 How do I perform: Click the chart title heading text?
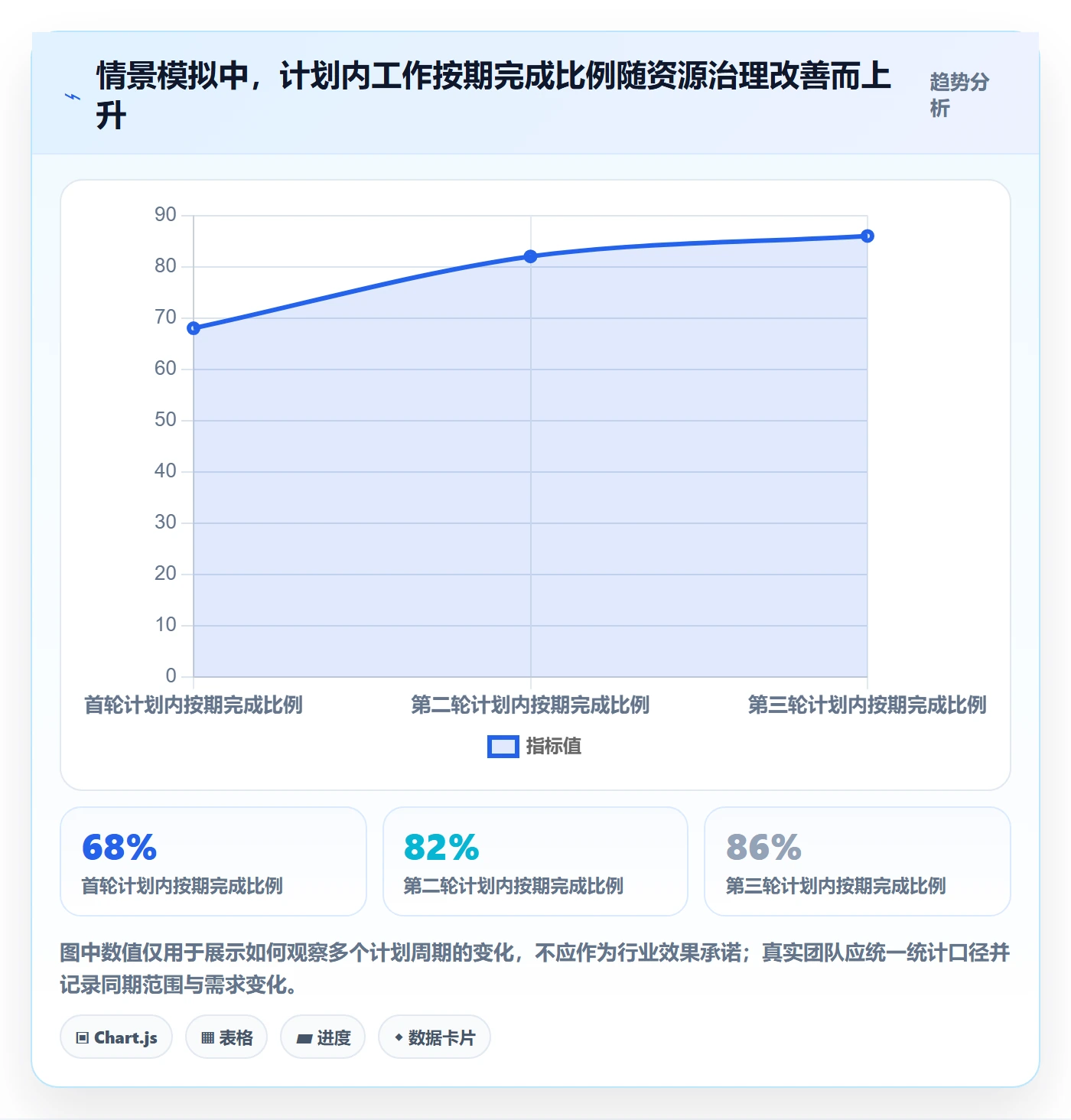(x=493, y=96)
